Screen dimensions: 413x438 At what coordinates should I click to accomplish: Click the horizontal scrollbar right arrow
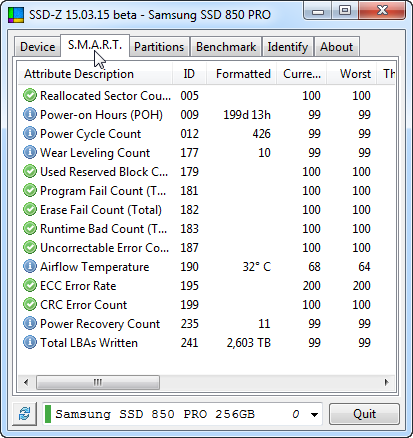pyautogui.click(x=387, y=382)
